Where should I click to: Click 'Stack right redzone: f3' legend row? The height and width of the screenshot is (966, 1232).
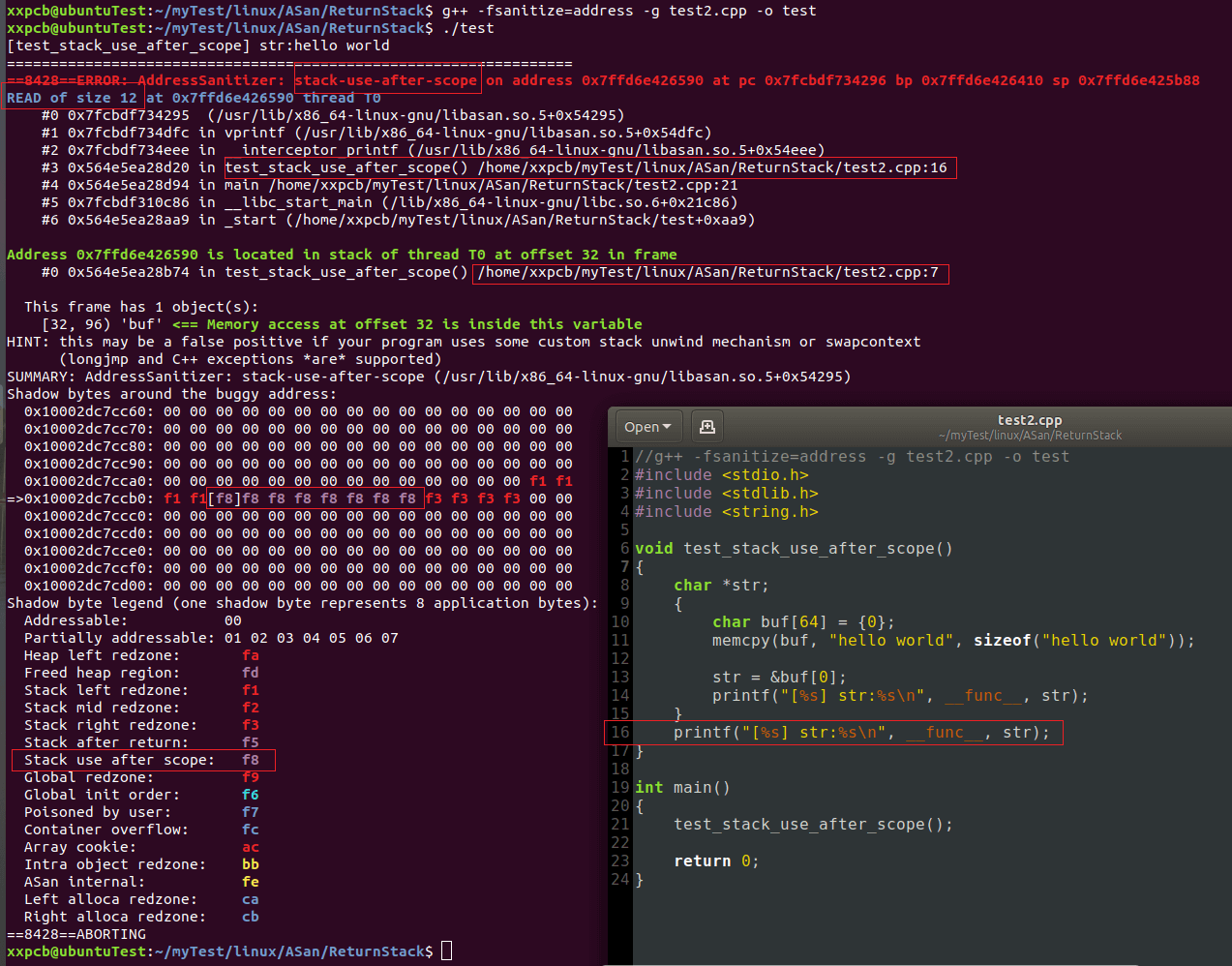coord(141,725)
